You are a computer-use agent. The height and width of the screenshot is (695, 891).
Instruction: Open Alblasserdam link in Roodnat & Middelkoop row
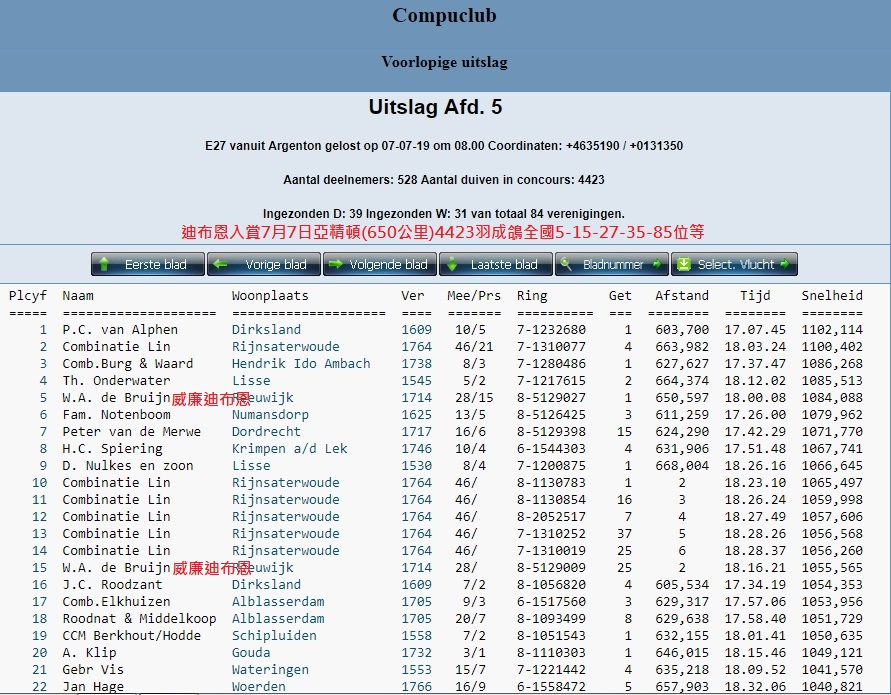click(278, 619)
